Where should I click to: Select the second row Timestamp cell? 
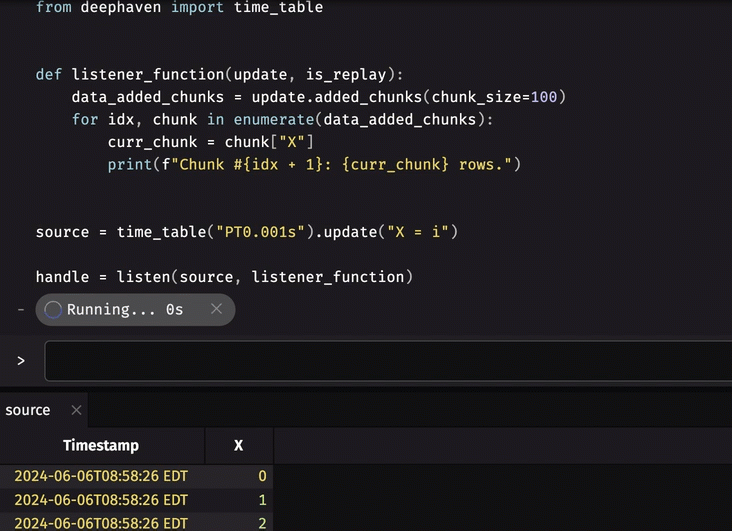[x=101, y=500]
